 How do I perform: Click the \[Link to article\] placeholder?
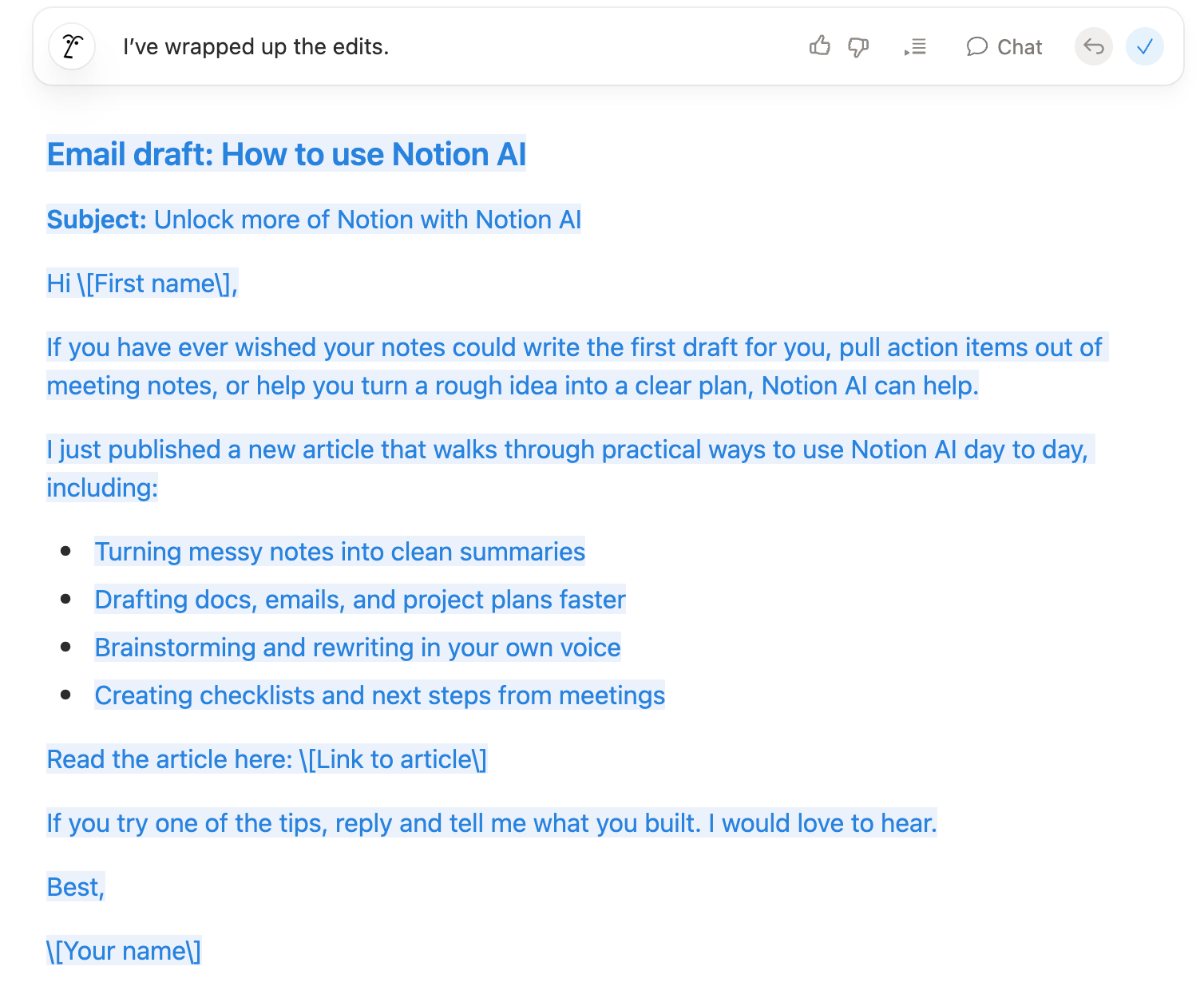[393, 759]
